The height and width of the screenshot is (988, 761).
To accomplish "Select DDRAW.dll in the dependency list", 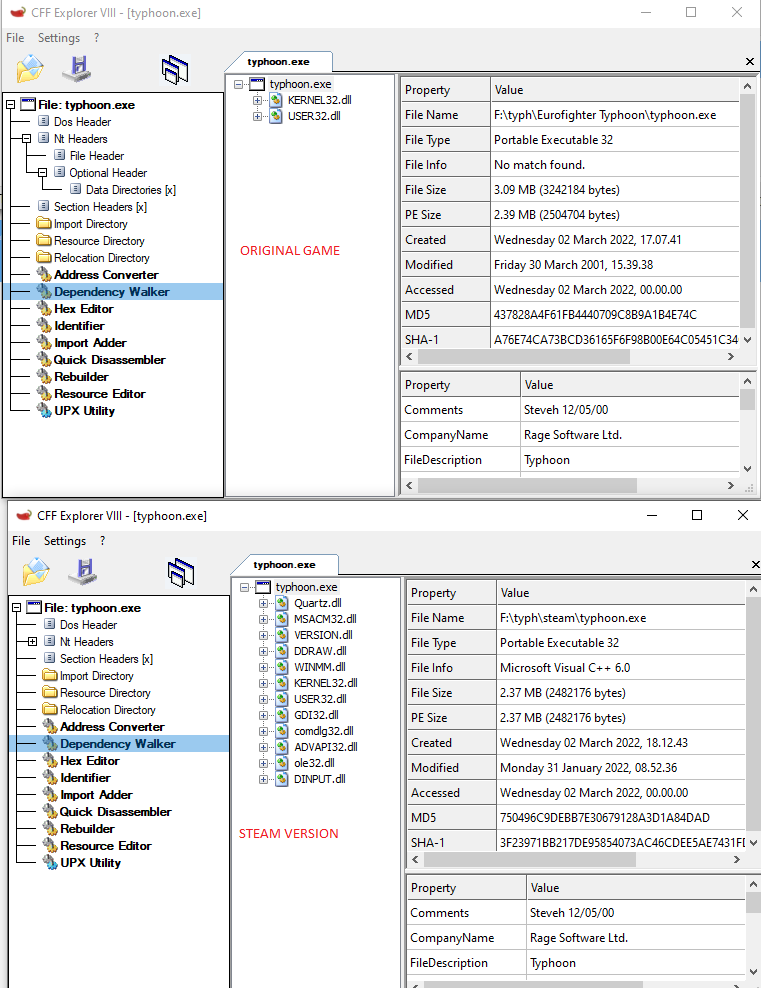I will click(319, 651).
